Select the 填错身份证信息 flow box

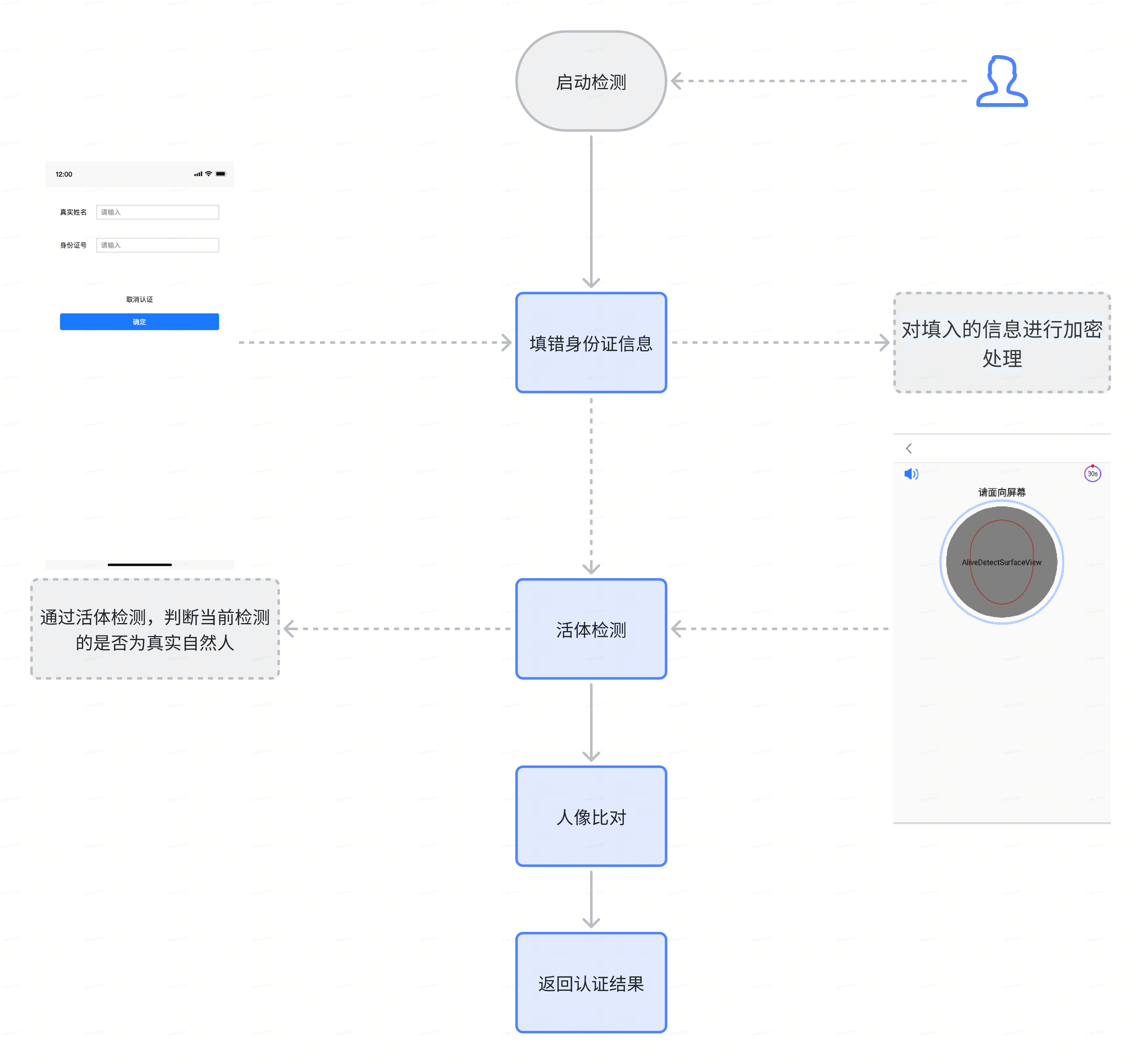[591, 343]
